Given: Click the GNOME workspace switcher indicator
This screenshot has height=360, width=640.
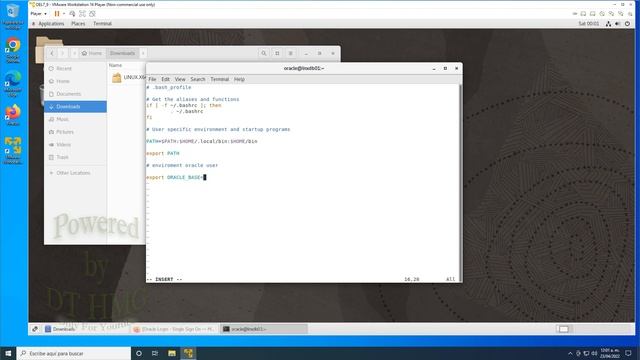Looking at the screenshot, I should tap(563, 329).
